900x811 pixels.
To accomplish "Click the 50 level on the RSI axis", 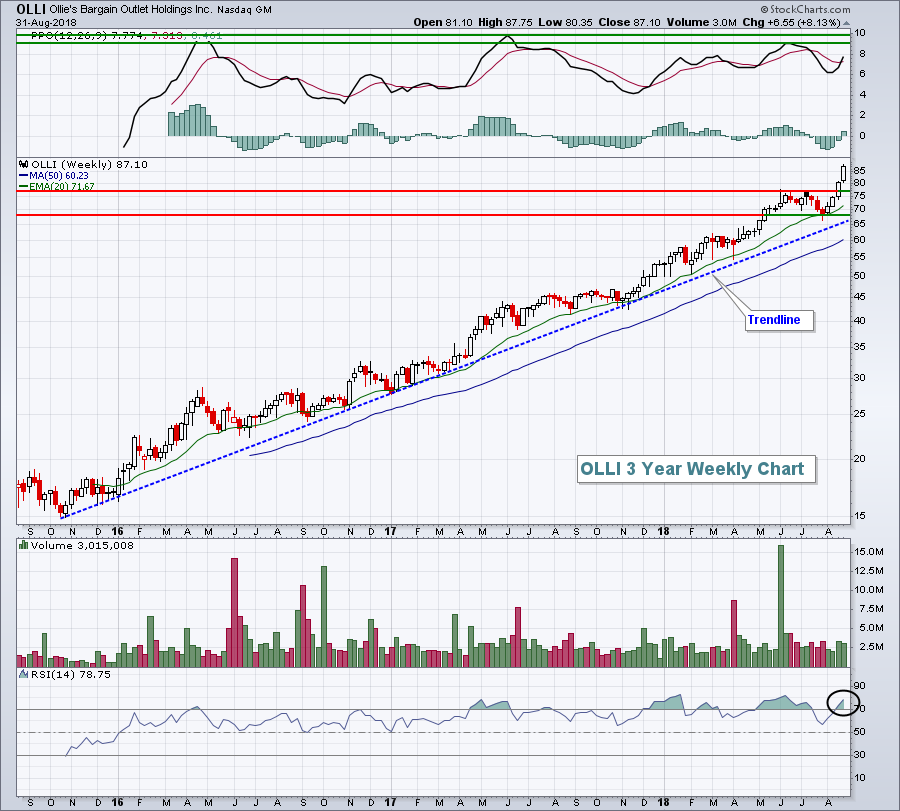I will click(859, 732).
